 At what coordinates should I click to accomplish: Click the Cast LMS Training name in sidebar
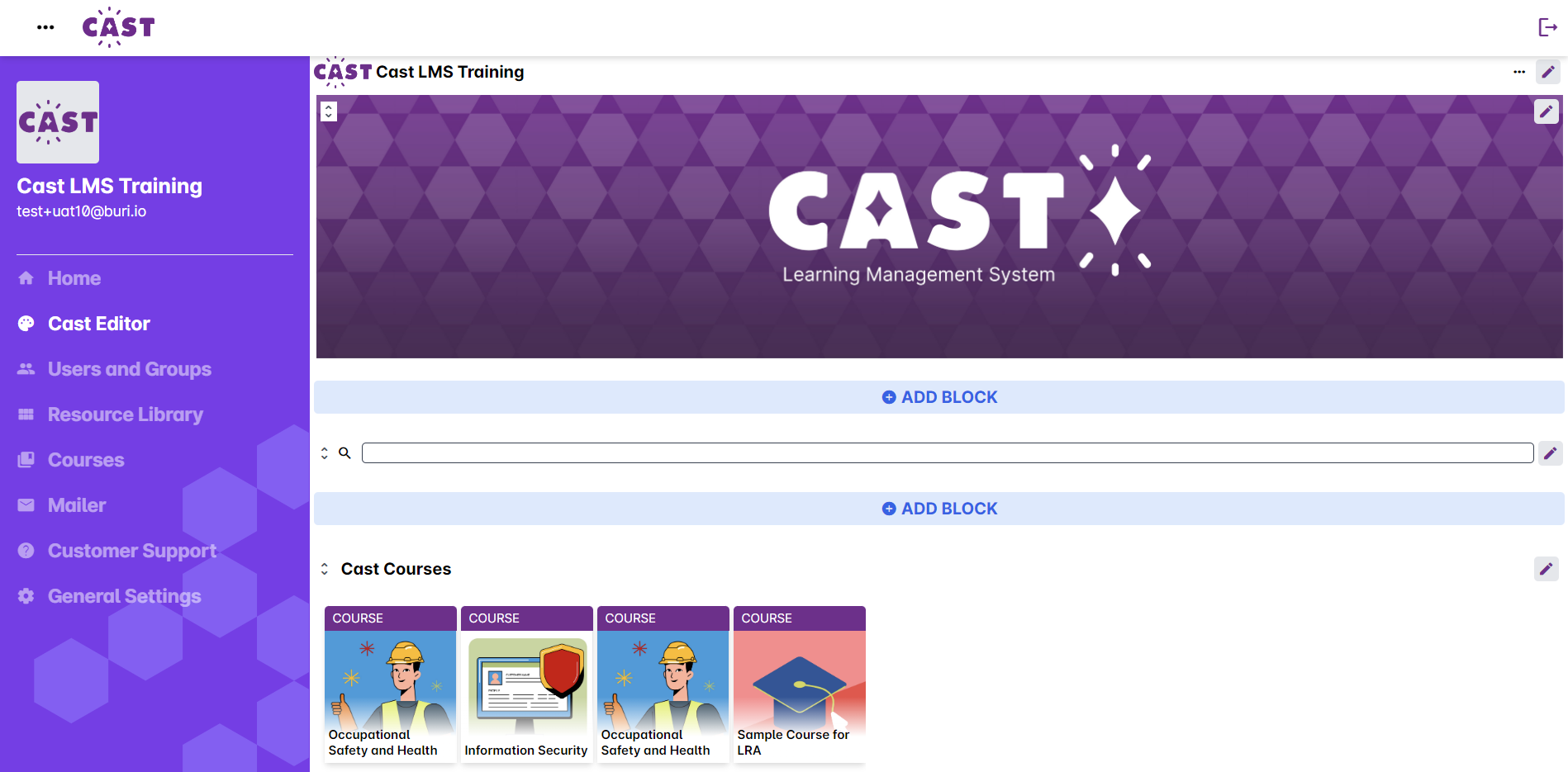coord(110,186)
